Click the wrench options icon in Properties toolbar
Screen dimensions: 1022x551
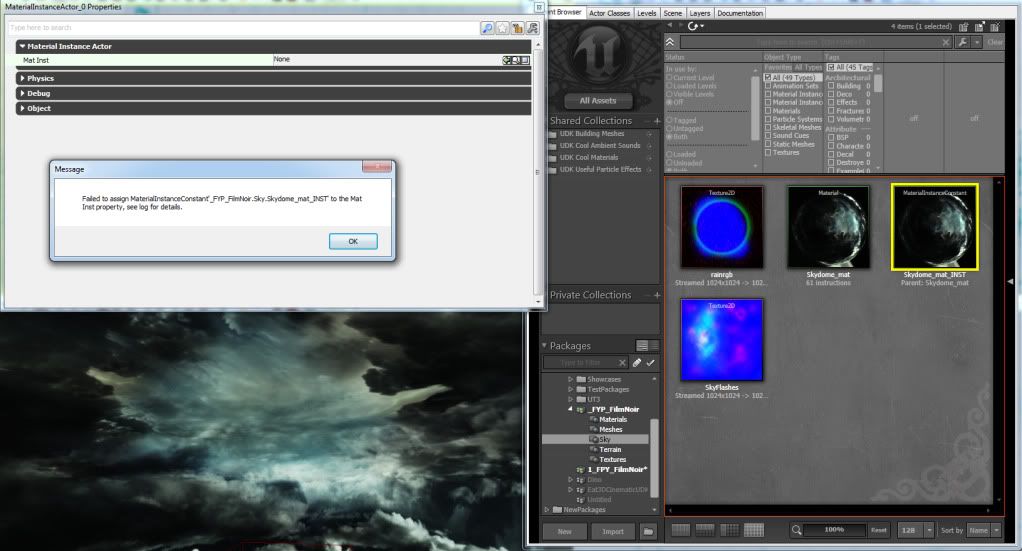[x=533, y=28]
